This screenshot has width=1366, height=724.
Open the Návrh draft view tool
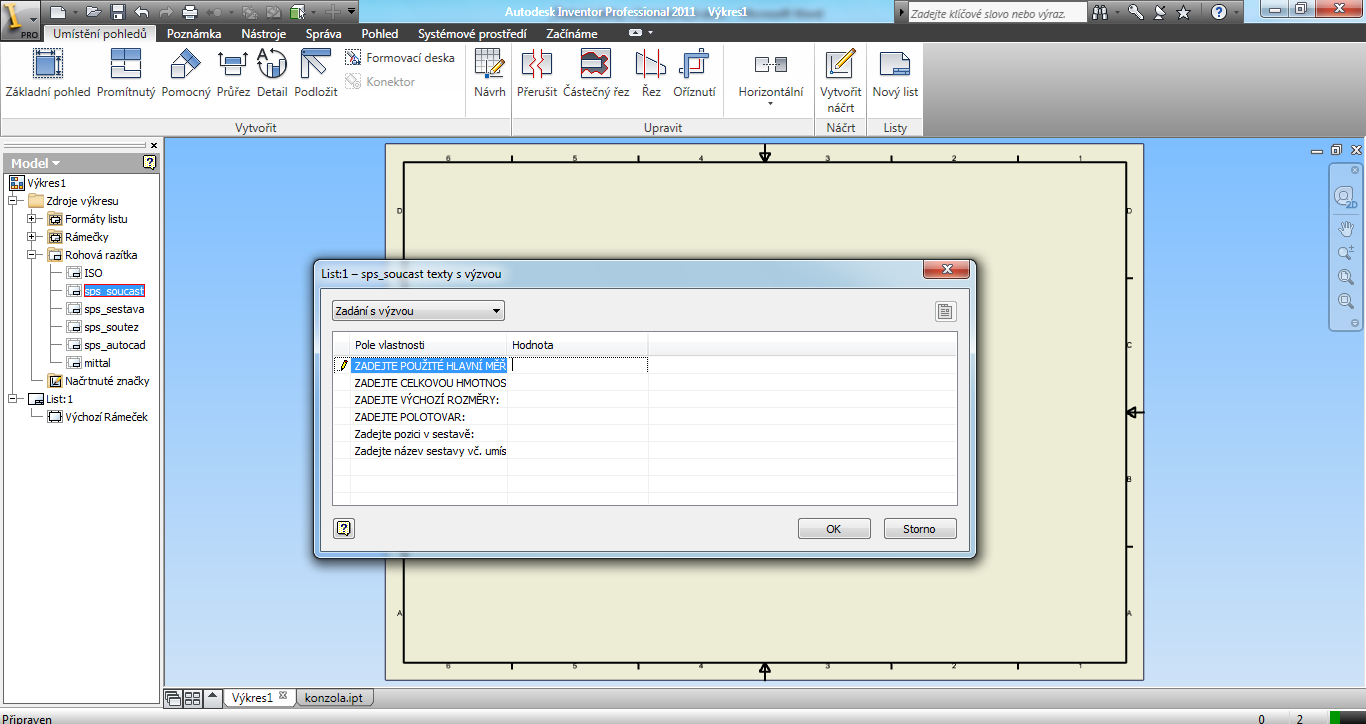coord(490,73)
